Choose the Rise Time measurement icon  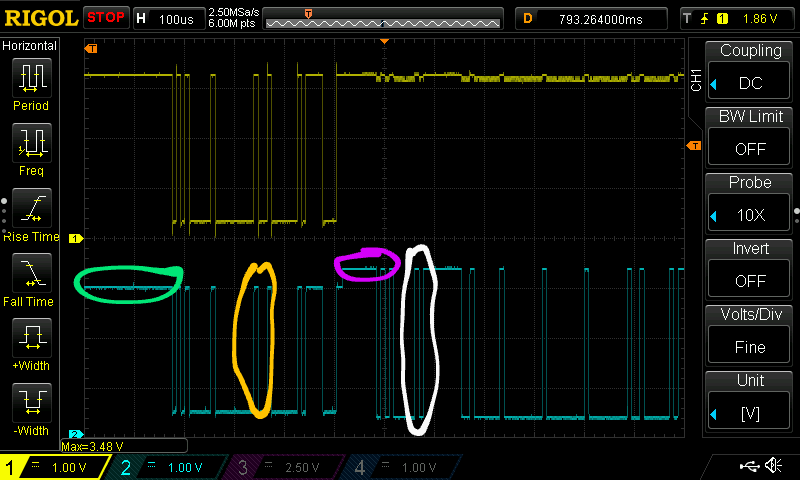pyautogui.click(x=31, y=208)
